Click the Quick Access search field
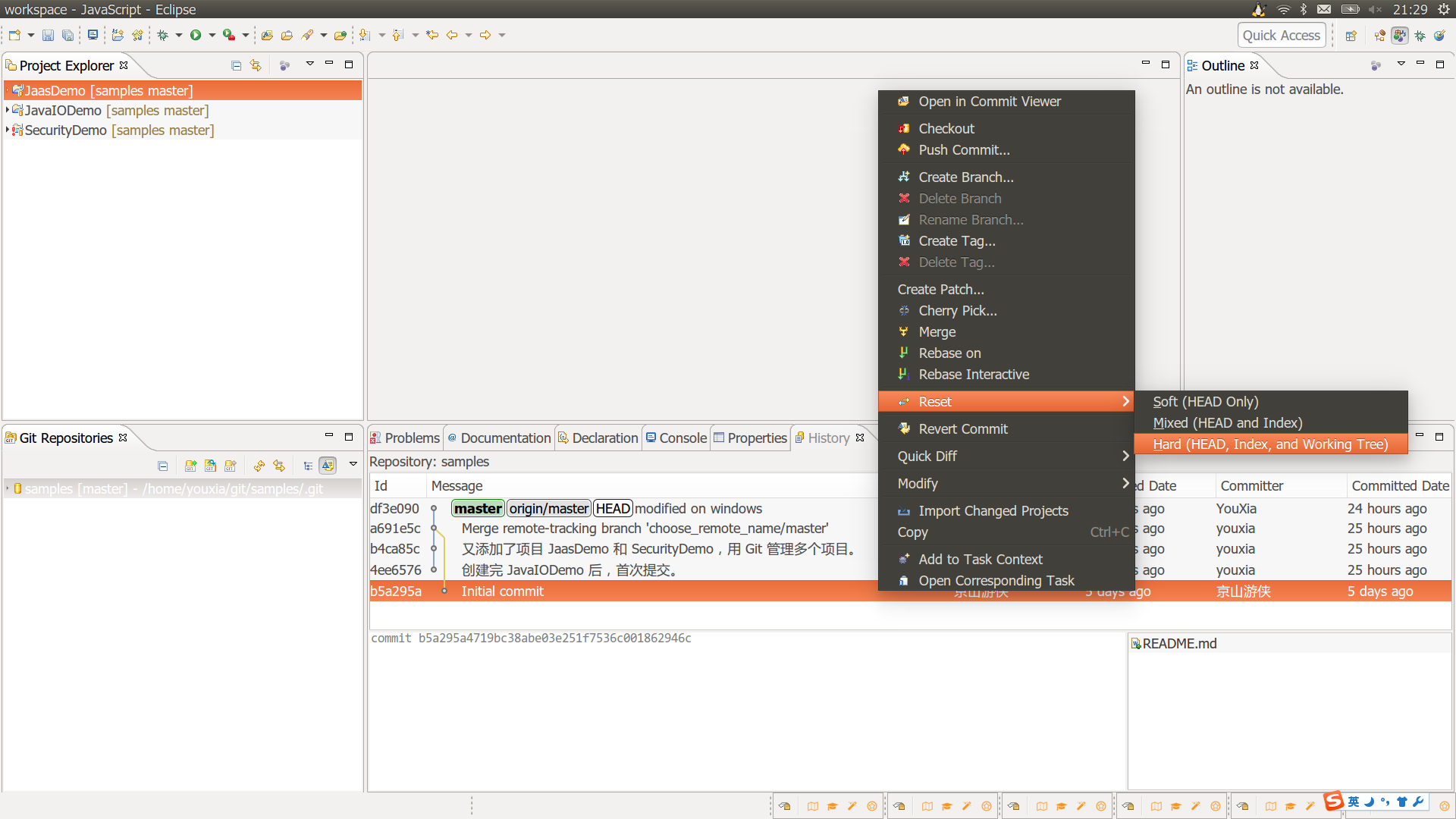This screenshot has height=819, width=1456. click(1282, 36)
